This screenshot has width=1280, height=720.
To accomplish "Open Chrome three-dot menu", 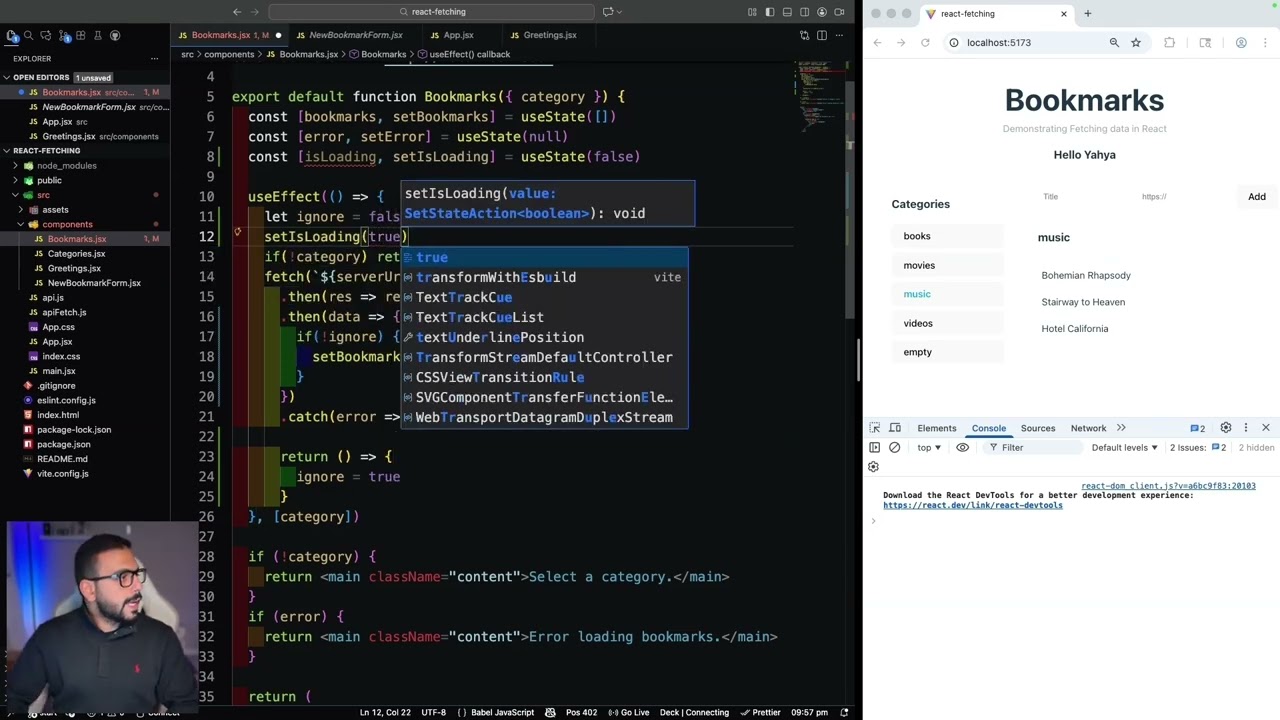I will pyautogui.click(x=1265, y=43).
